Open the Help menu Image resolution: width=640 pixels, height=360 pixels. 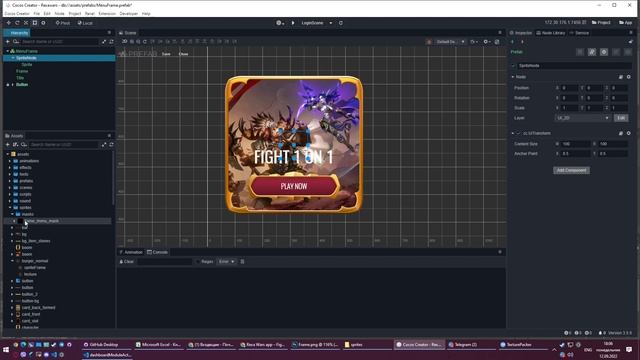[146, 13]
